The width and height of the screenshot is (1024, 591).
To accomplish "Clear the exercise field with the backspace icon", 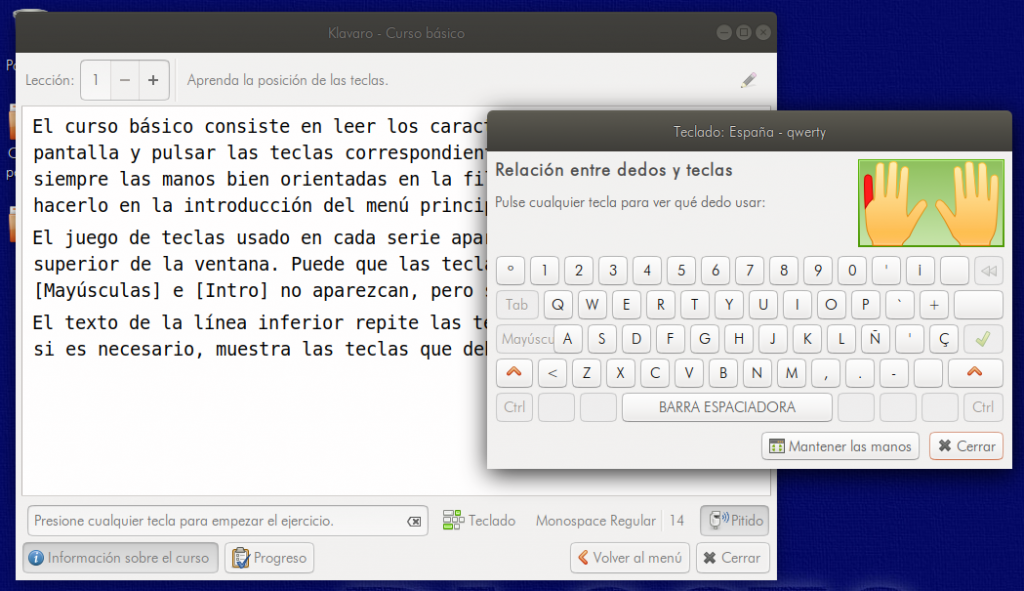I will click(413, 521).
